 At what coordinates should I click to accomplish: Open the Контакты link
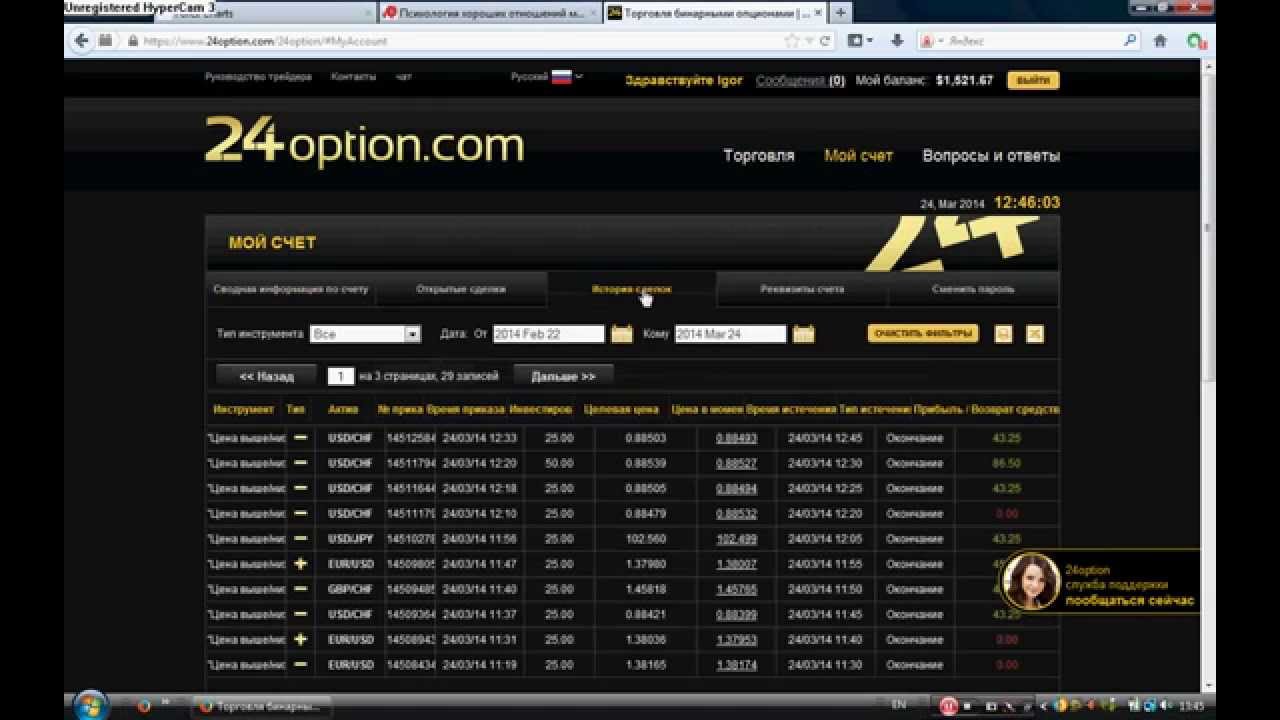click(x=353, y=77)
